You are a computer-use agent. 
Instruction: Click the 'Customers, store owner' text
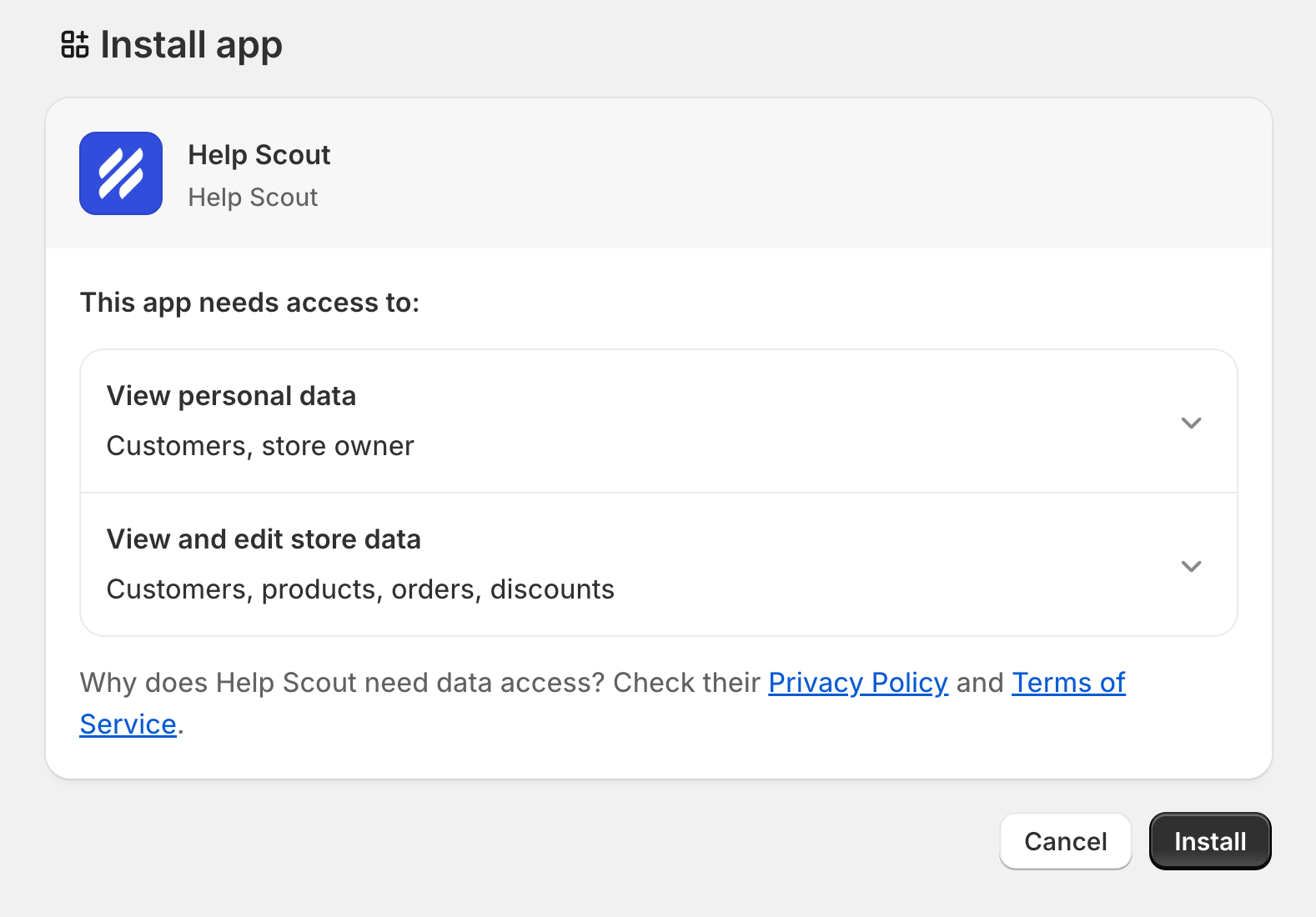click(260, 446)
